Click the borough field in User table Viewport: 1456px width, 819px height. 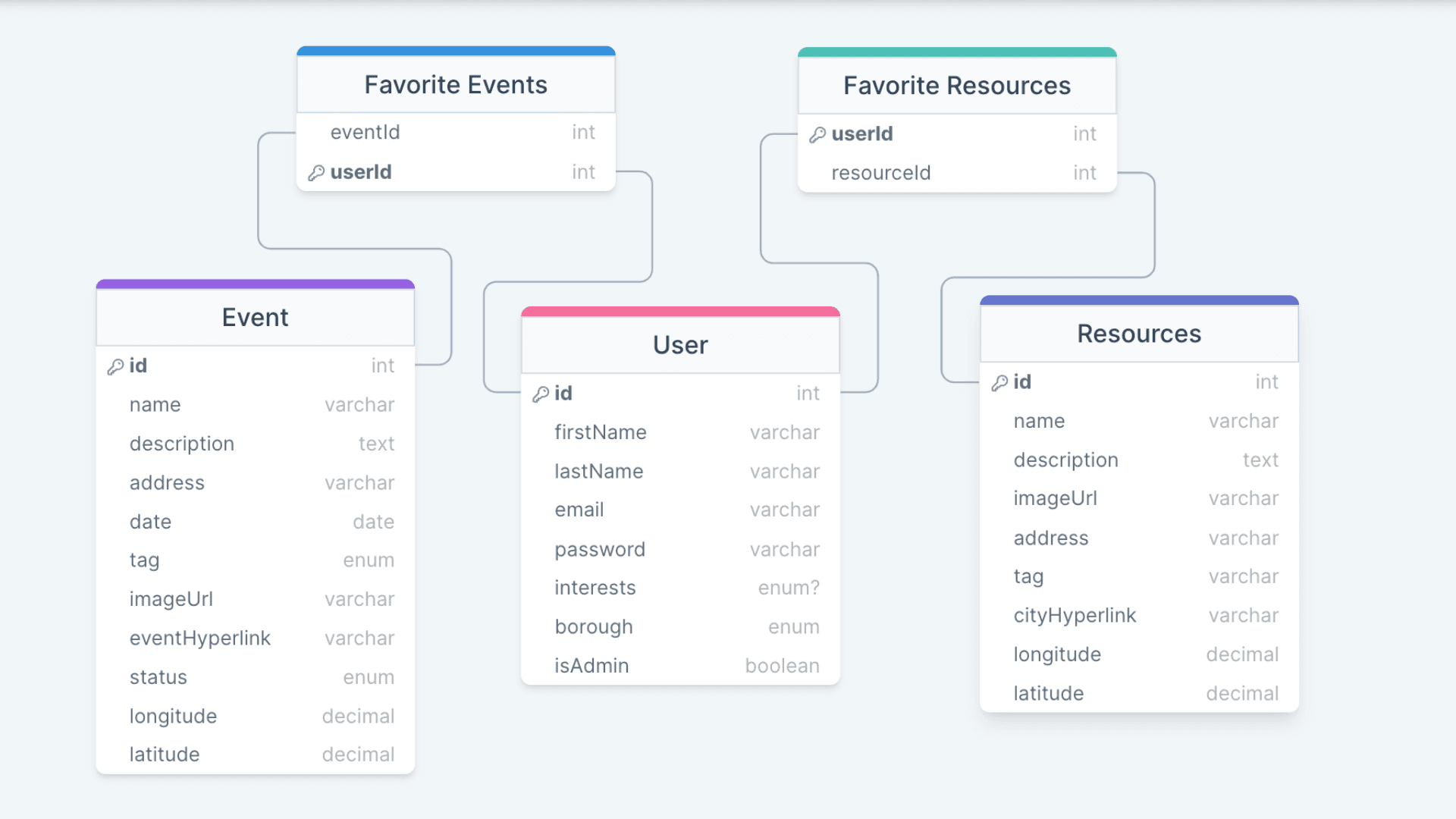(x=680, y=627)
